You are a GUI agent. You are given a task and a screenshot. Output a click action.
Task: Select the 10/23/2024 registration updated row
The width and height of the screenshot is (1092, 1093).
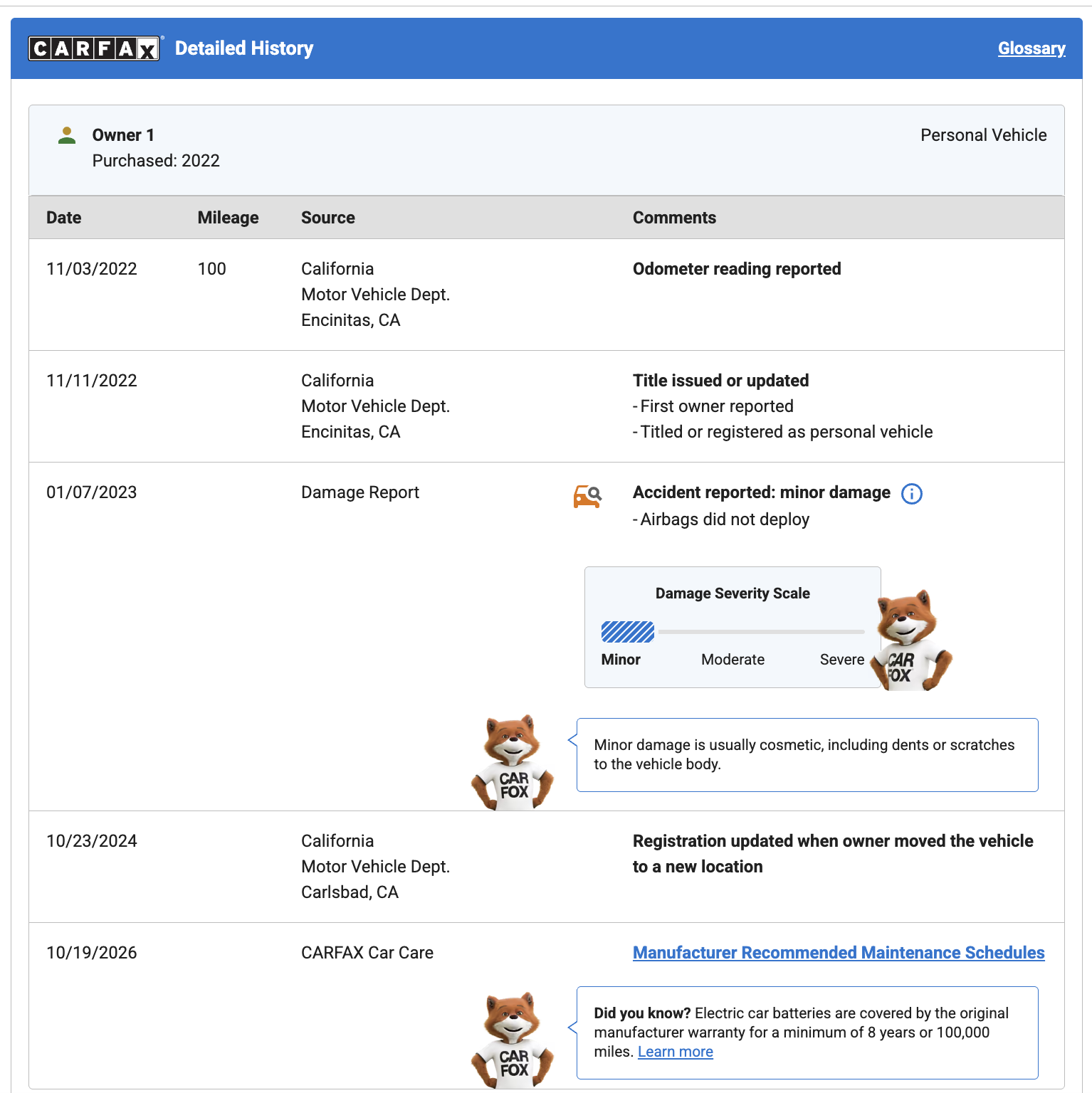(547, 867)
